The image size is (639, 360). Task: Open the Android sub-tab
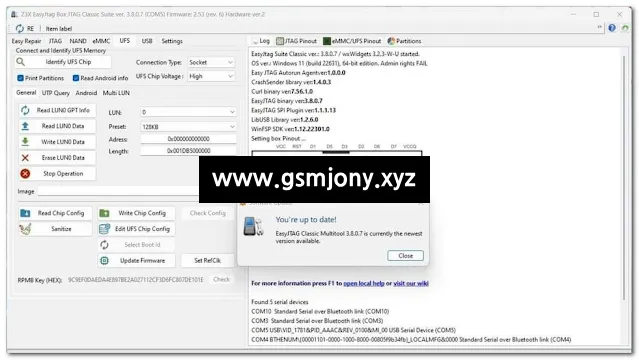[x=86, y=93]
